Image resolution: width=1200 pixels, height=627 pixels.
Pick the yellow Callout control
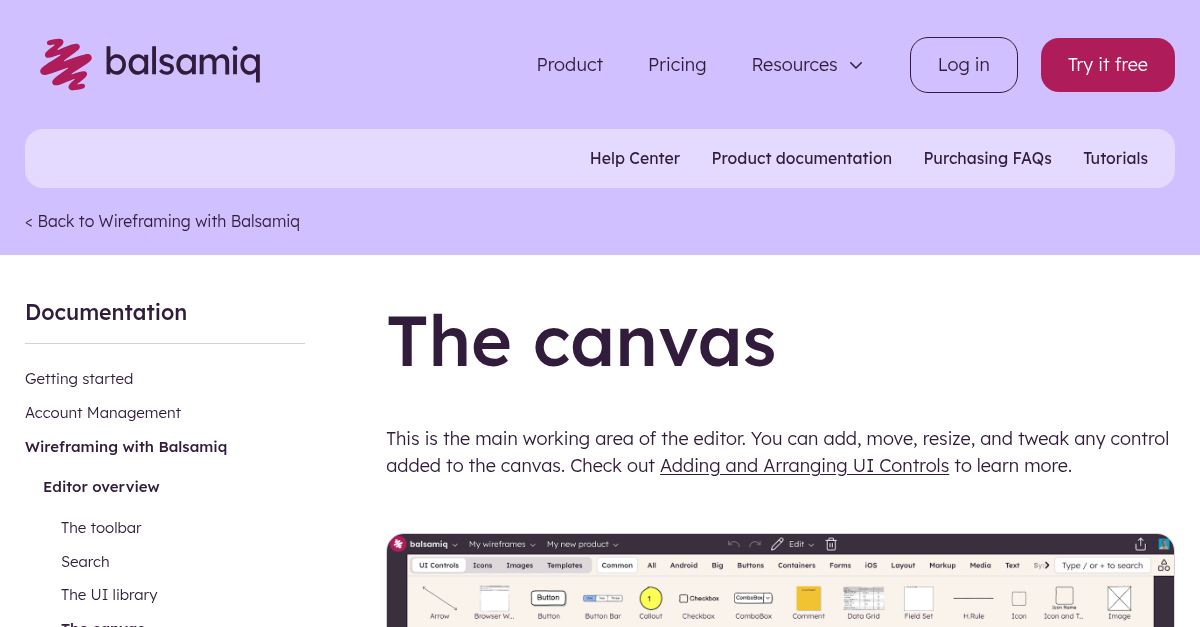click(x=649, y=599)
